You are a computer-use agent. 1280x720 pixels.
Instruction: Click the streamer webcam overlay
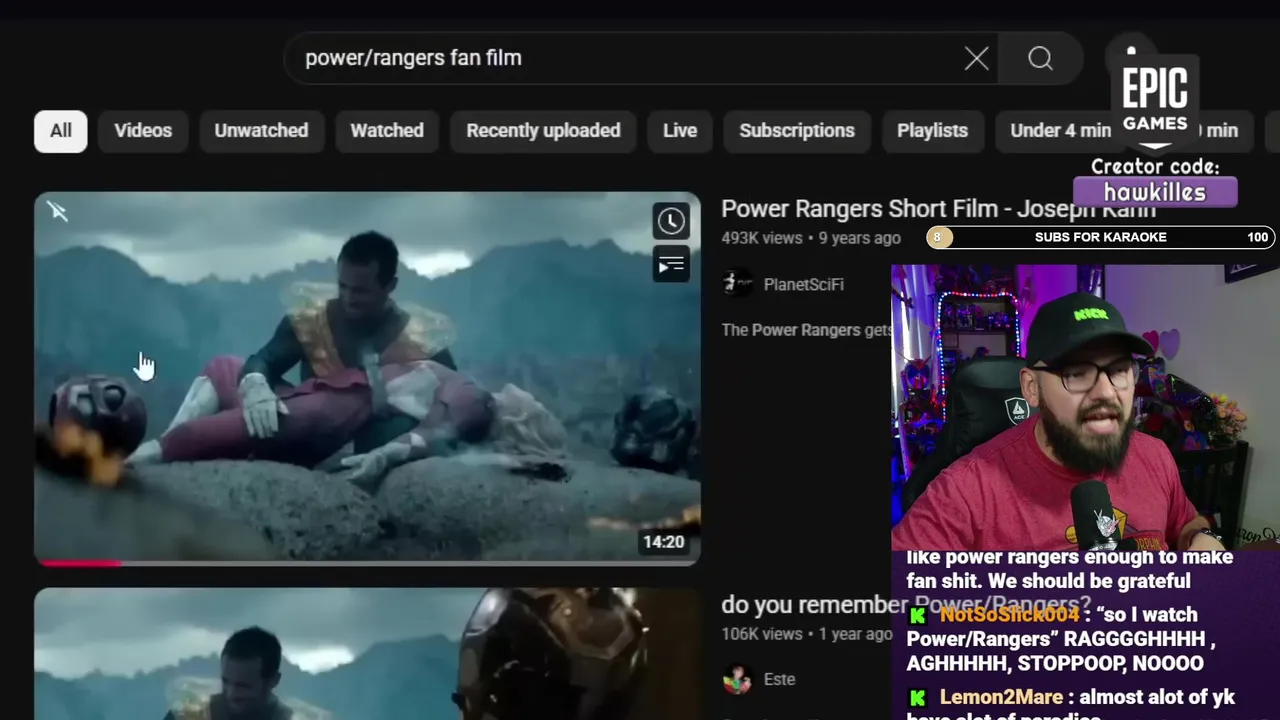tap(1085, 407)
